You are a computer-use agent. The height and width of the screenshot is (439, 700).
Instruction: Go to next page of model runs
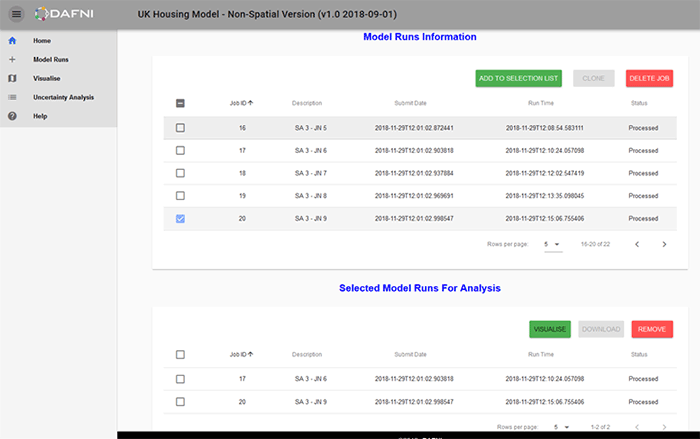664,244
